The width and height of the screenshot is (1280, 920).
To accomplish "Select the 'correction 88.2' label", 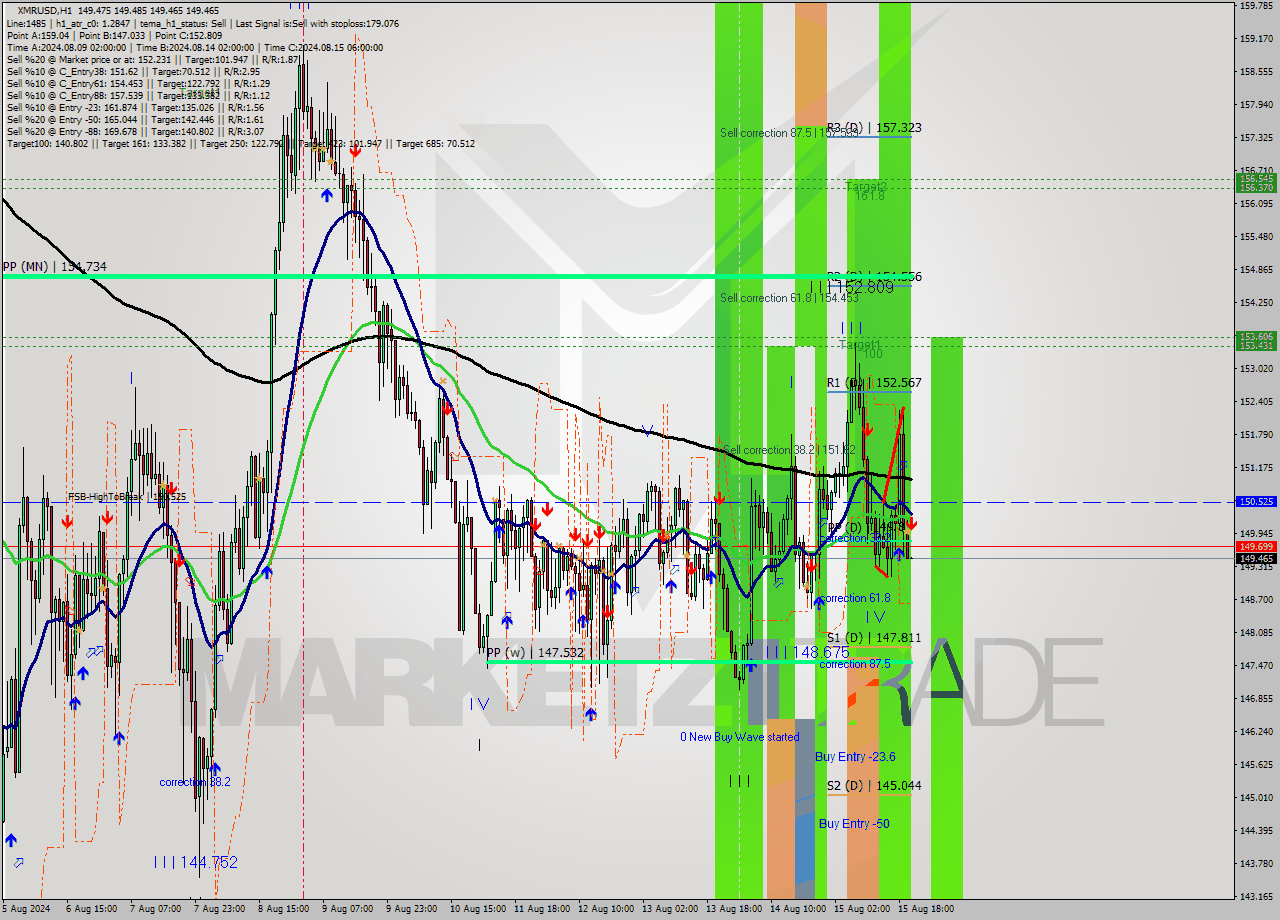I will point(196,782).
